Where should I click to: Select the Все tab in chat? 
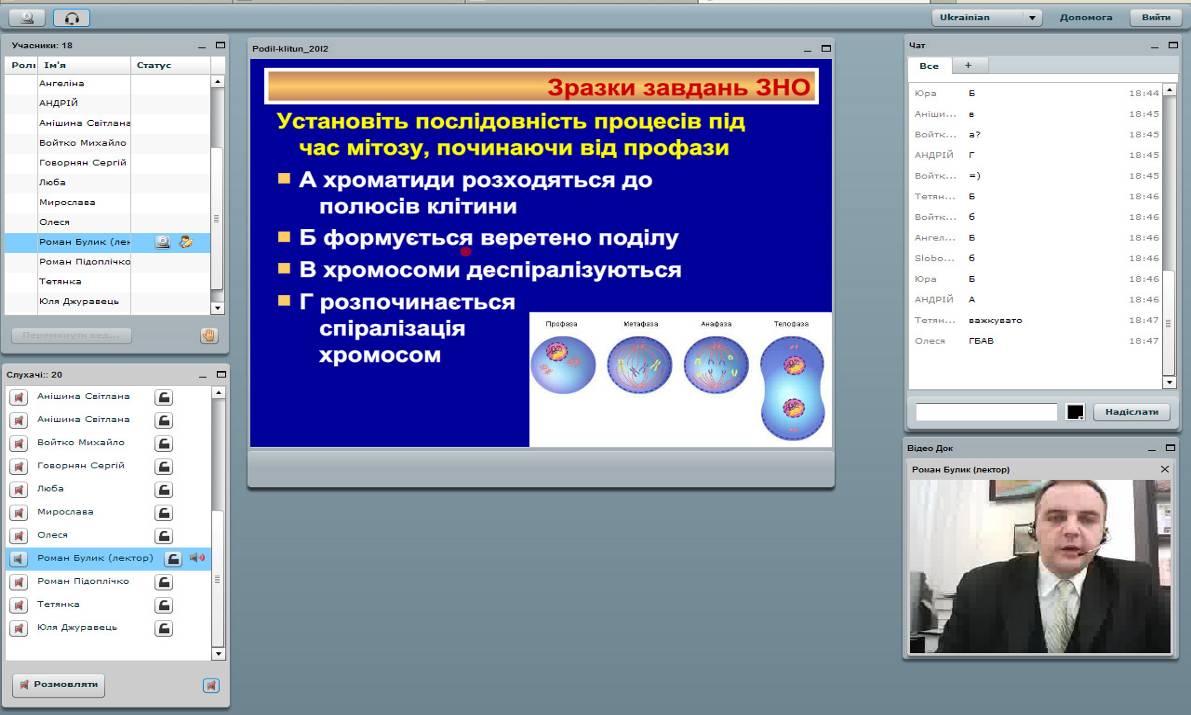point(929,66)
